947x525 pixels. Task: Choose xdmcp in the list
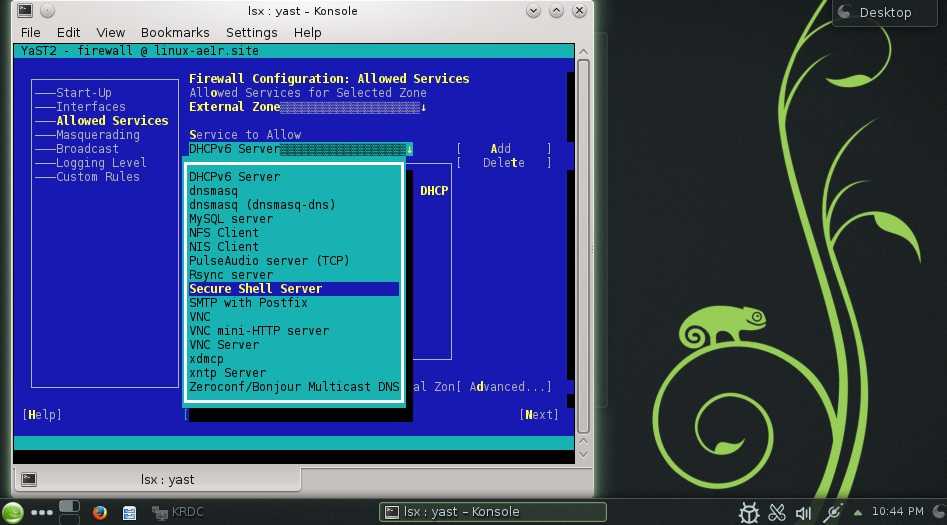(294, 359)
